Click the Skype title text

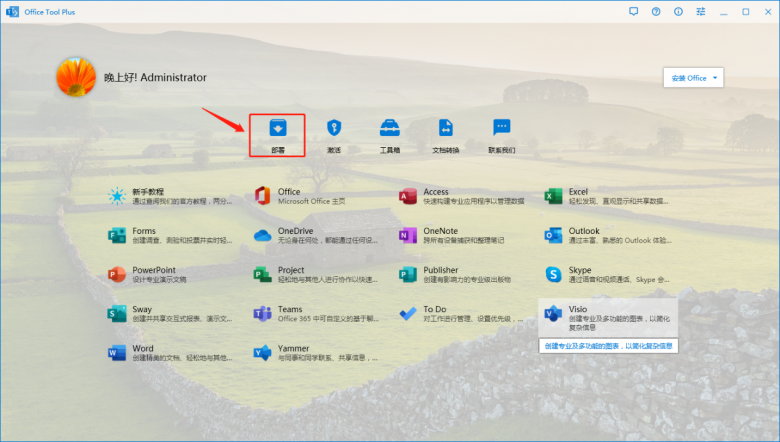580,270
